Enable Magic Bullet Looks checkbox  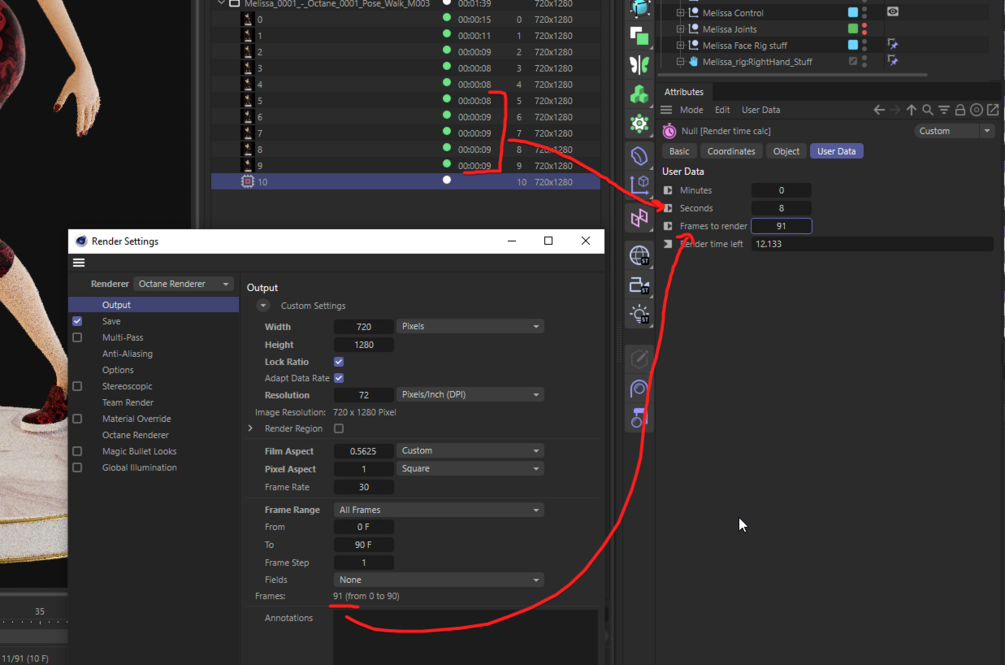78,452
